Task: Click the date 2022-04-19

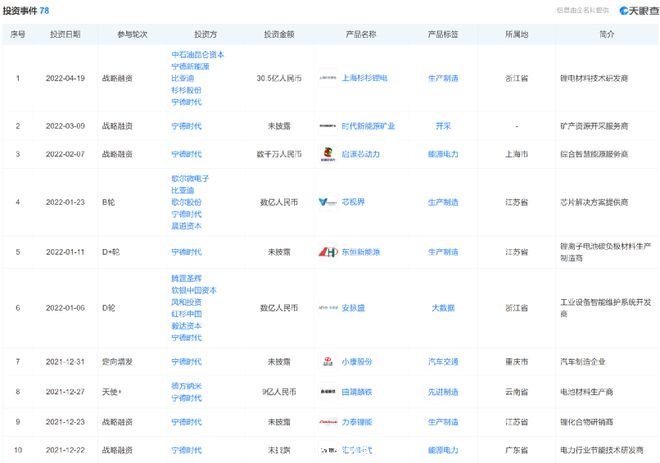Action: [x=65, y=78]
